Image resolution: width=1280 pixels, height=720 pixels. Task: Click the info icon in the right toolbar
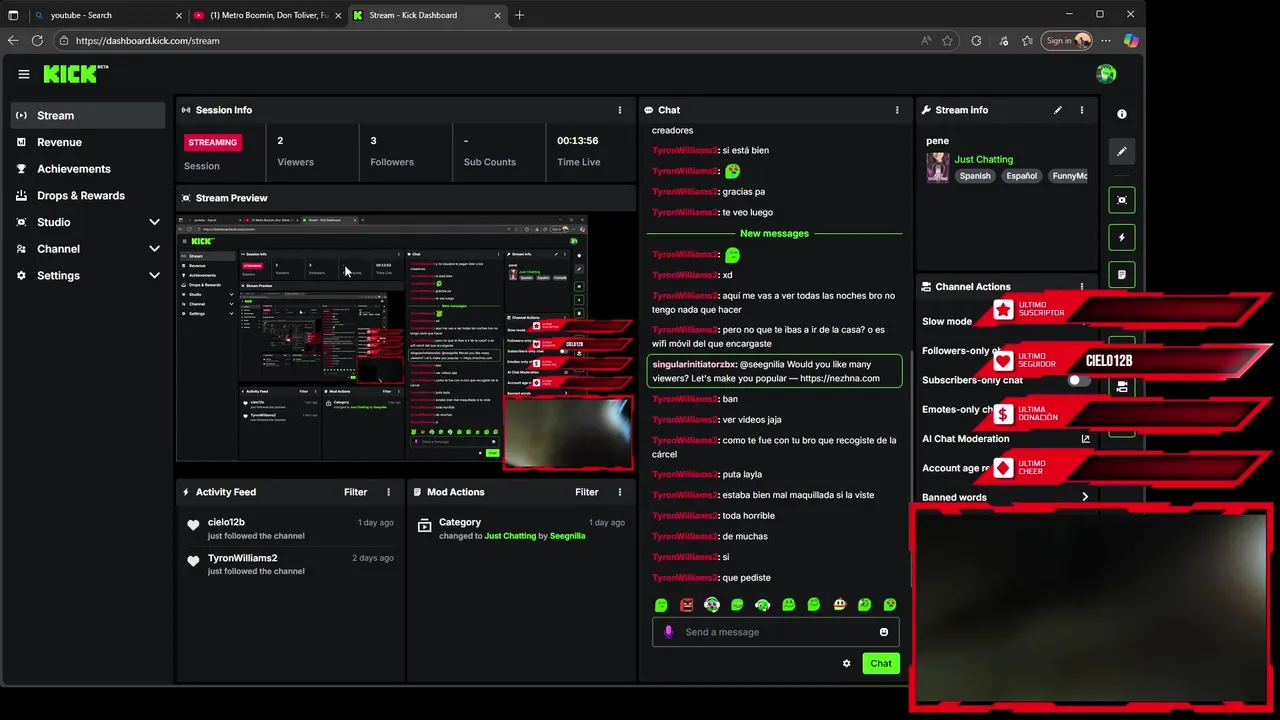coord(1122,115)
